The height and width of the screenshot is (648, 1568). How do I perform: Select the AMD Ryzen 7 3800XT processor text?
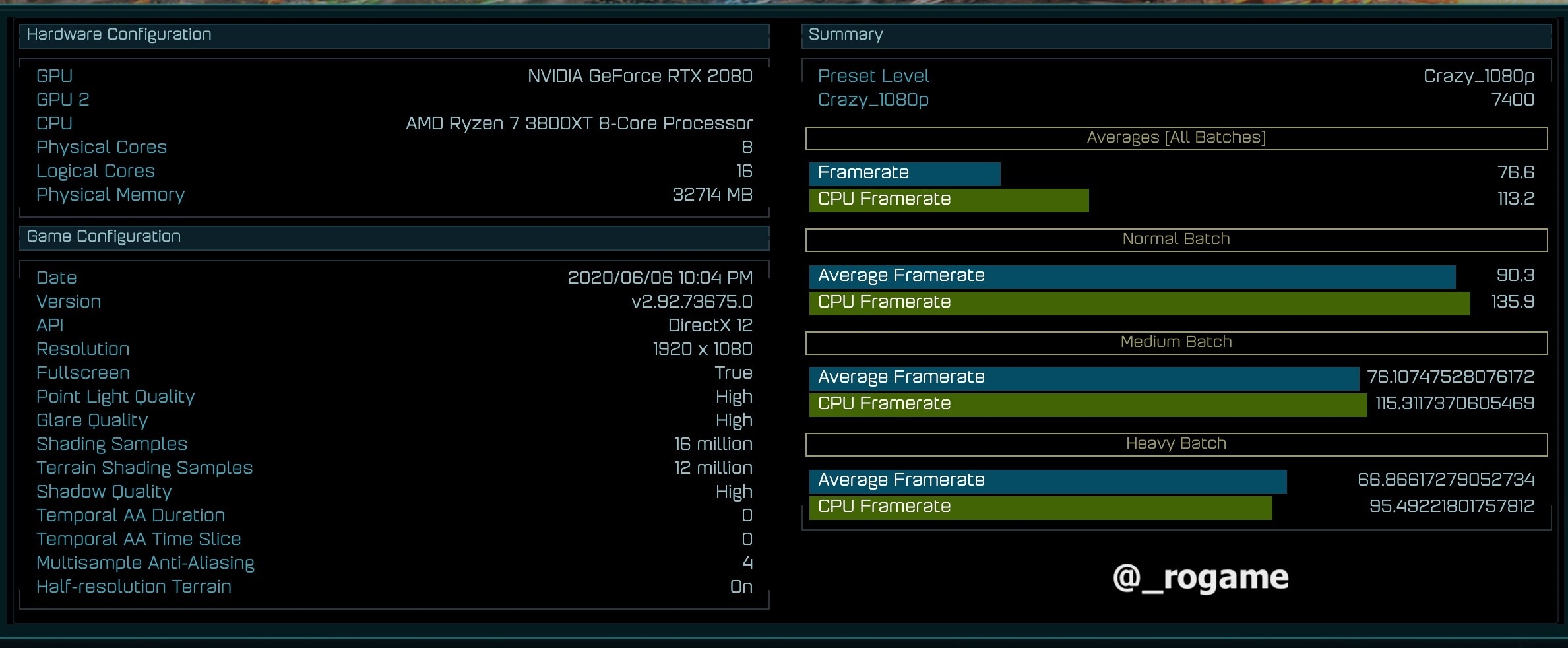pos(579,124)
